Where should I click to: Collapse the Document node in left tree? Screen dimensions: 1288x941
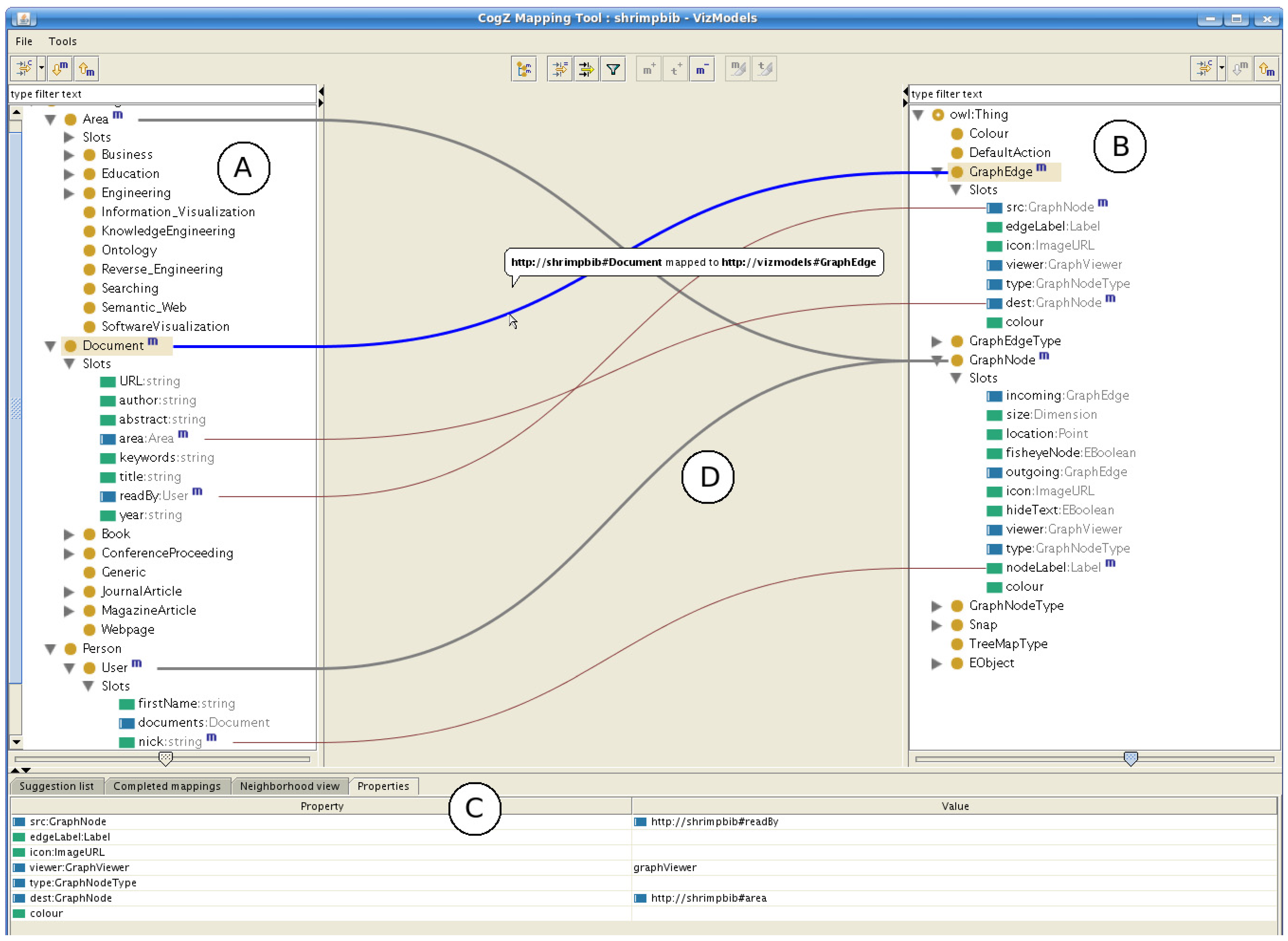[x=50, y=346]
